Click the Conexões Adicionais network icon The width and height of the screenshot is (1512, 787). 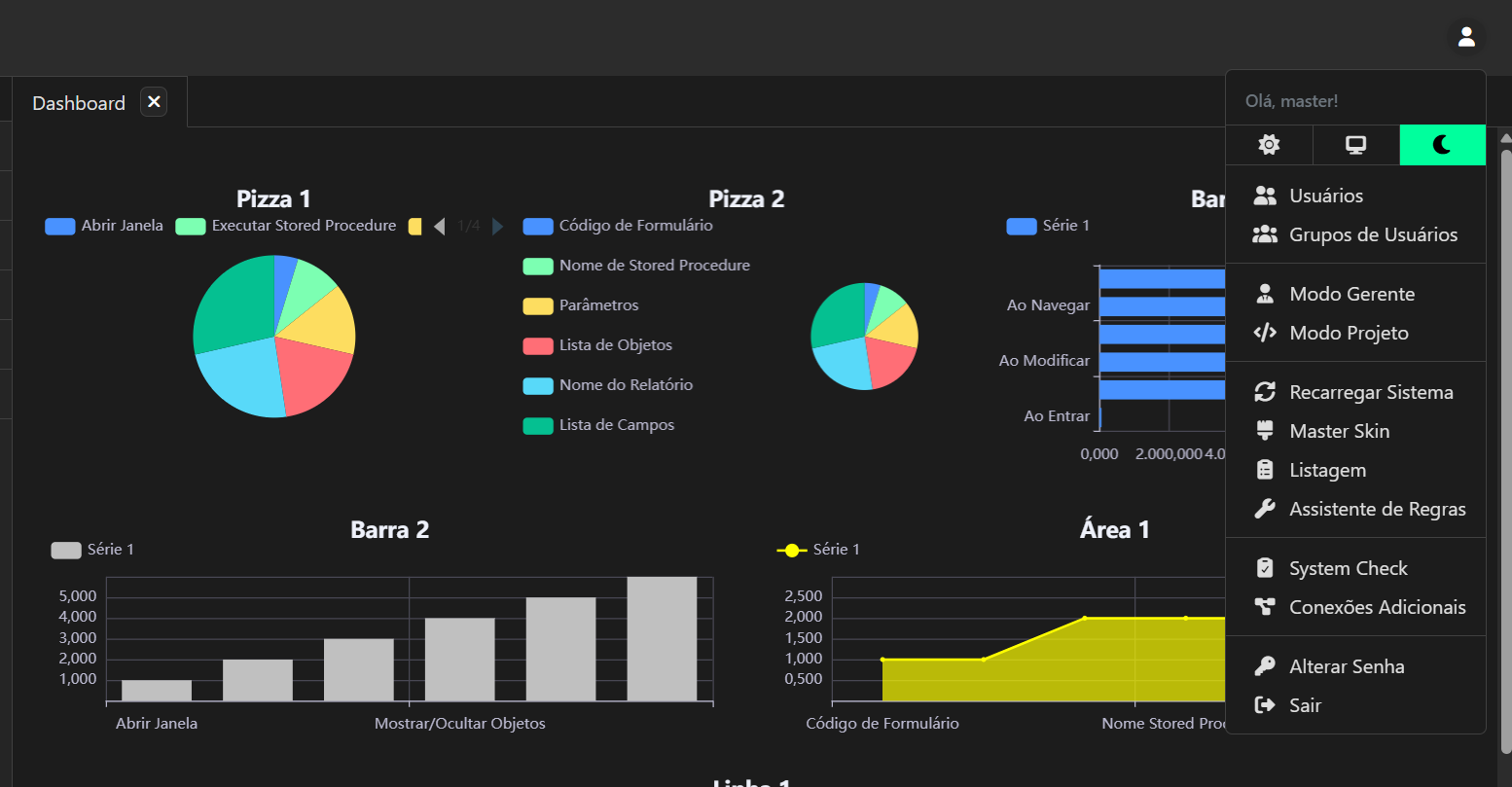[x=1265, y=607]
